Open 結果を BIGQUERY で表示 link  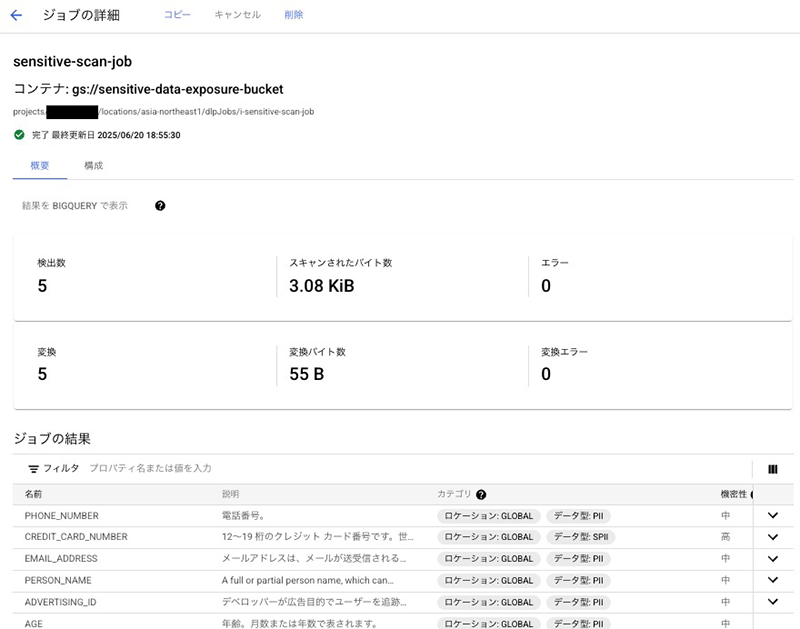[x=75, y=206]
